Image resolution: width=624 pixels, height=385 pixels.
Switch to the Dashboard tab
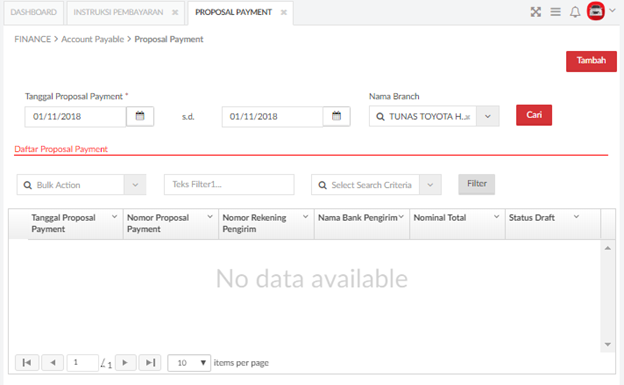33,12
